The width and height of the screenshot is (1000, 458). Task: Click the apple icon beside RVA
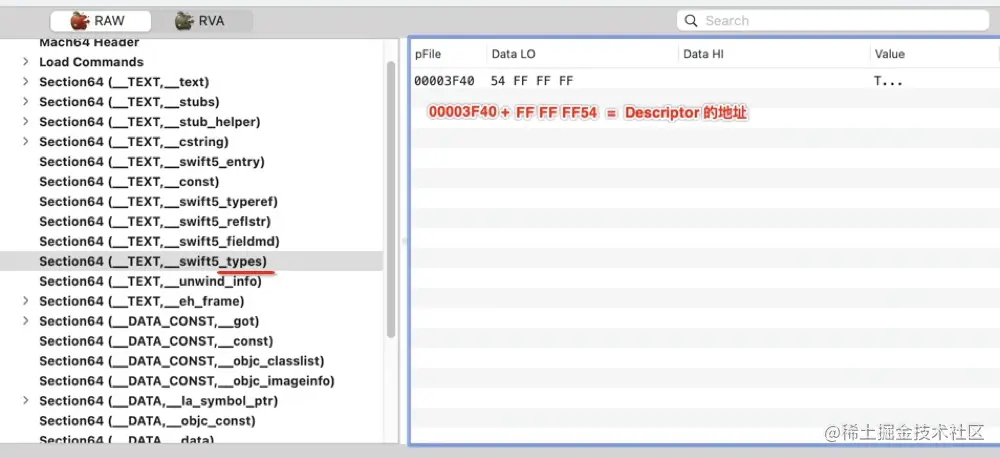[x=184, y=21]
